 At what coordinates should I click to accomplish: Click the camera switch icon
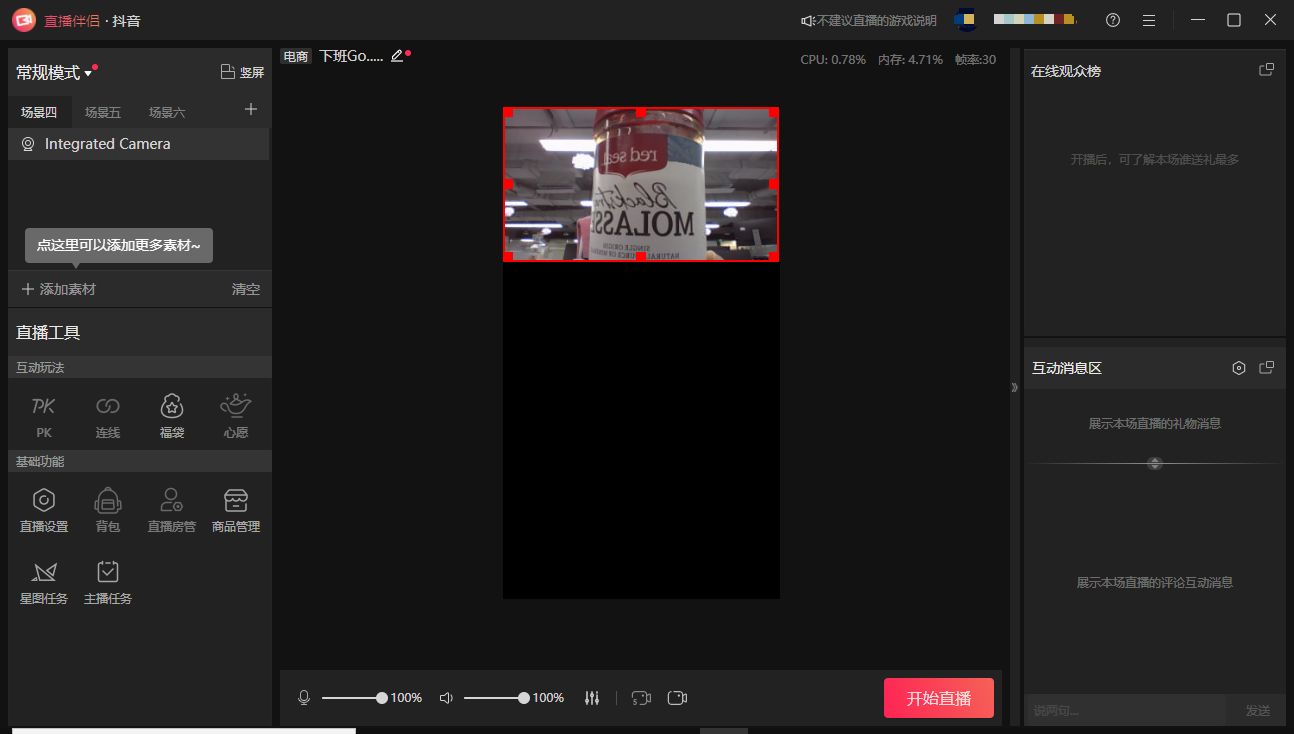(x=641, y=698)
